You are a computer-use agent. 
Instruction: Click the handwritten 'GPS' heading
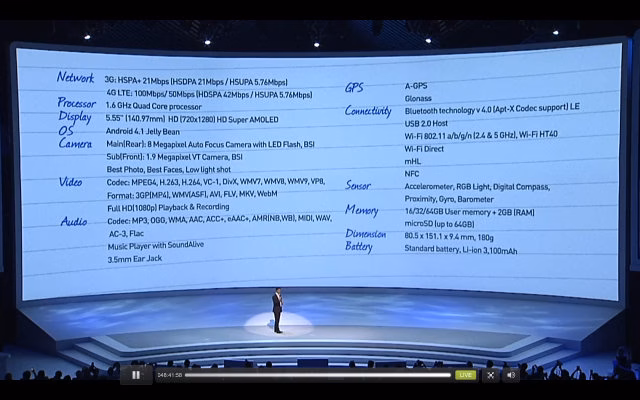(x=354, y=87)
